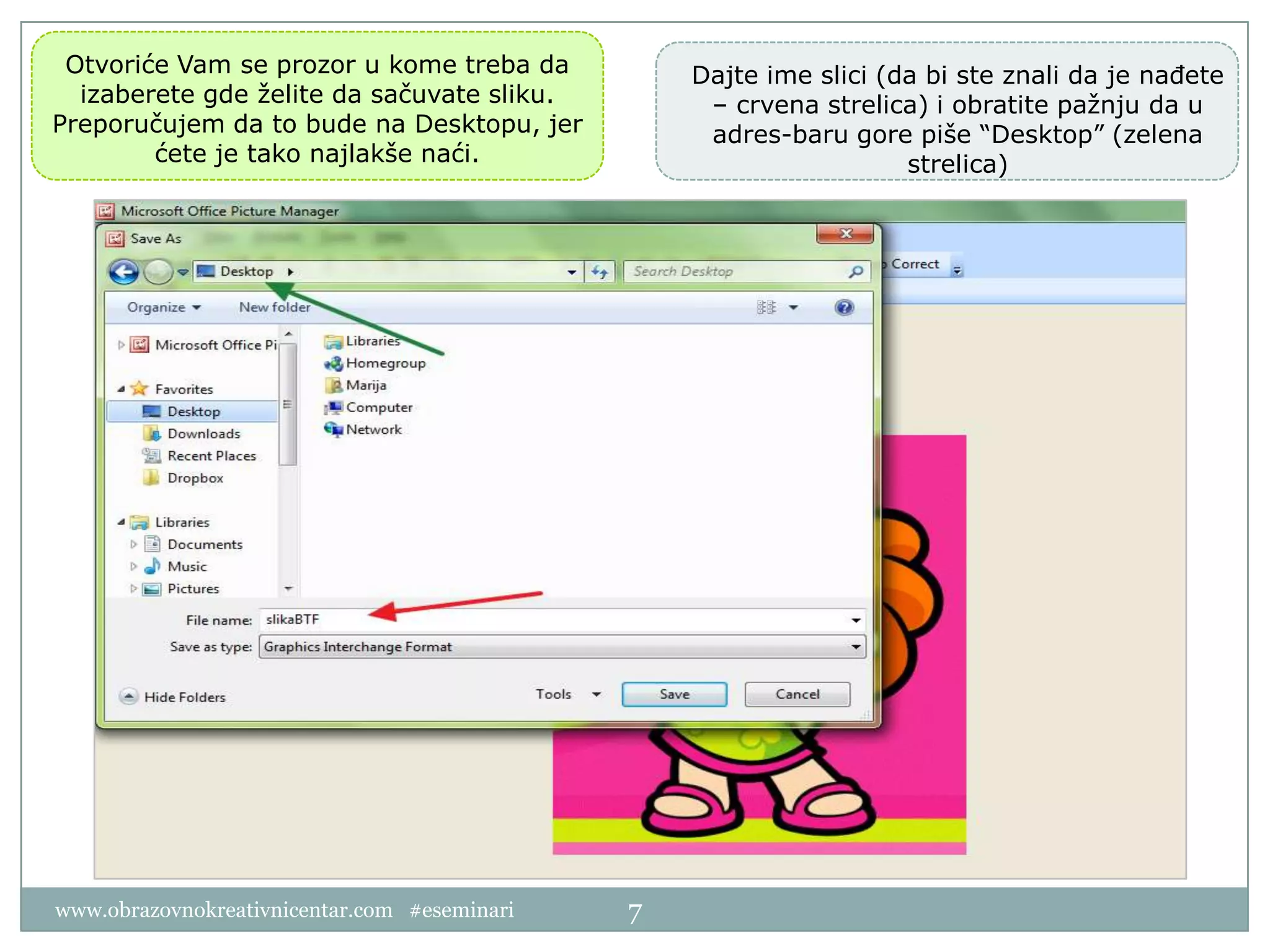Click the refresh icon beside address bar
Viewport: 1270px width, 952px height.
[x=600, y=272]
